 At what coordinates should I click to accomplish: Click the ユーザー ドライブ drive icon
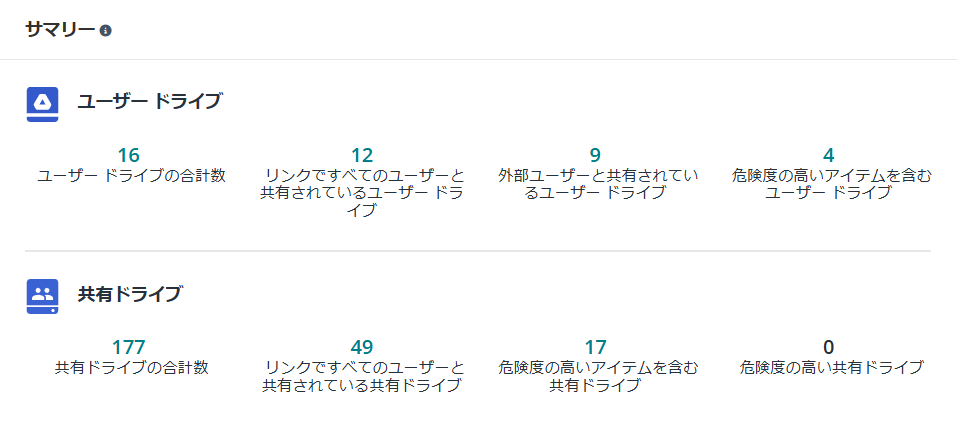(x=43, y=104)
